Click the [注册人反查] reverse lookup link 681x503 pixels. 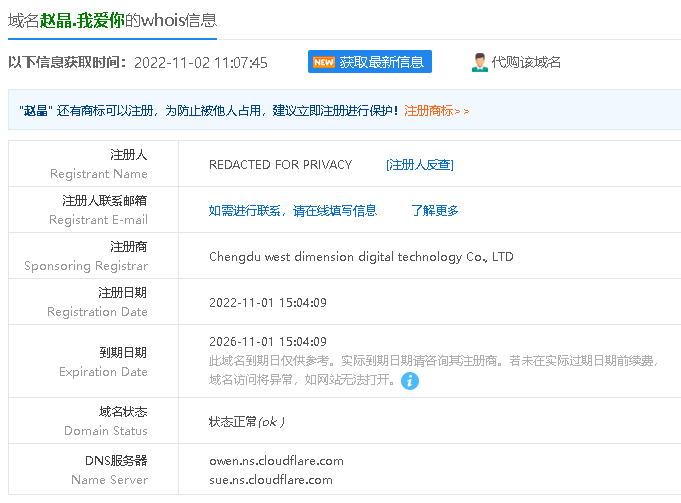[419, 164]
